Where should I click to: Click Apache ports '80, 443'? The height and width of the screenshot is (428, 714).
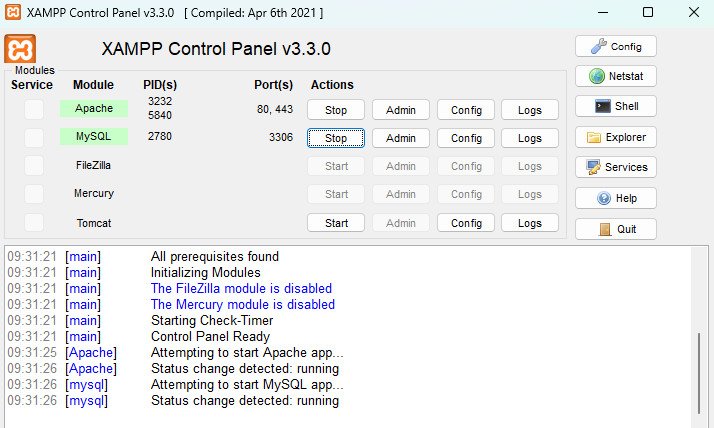[275, 109]
